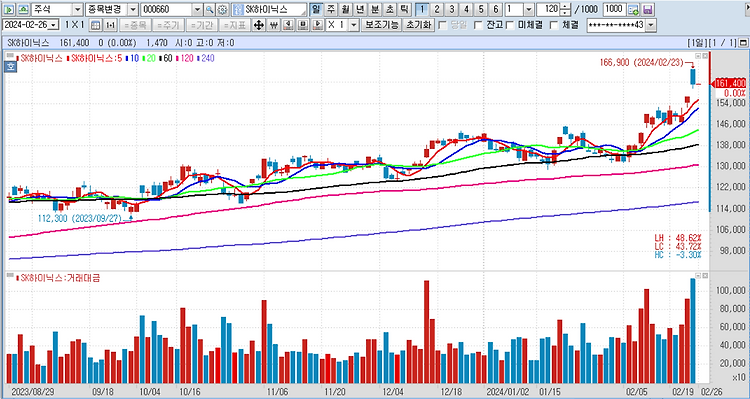Click the chart add icon with green plus
Viewport: 750px width, 399px height.
[634, 10]
